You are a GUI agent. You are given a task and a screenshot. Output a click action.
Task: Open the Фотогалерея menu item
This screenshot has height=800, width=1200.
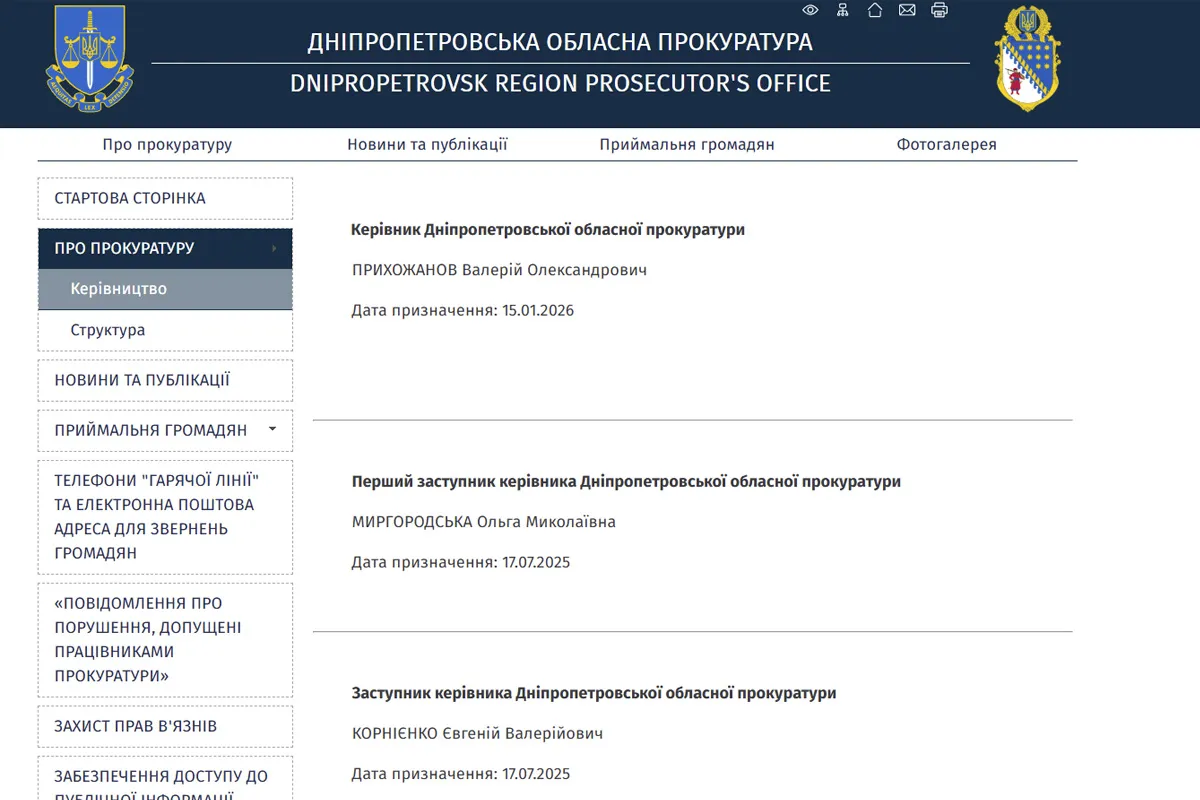[948, 143]
